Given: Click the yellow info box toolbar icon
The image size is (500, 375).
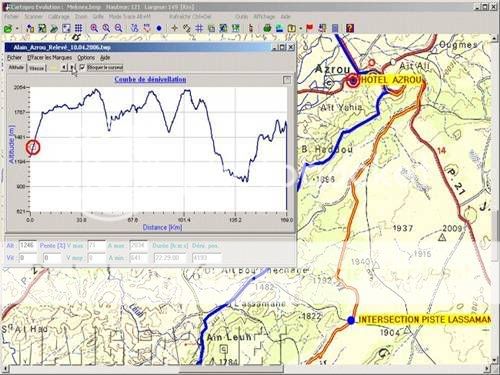Looking at the screenshot, I should point(291,28).
